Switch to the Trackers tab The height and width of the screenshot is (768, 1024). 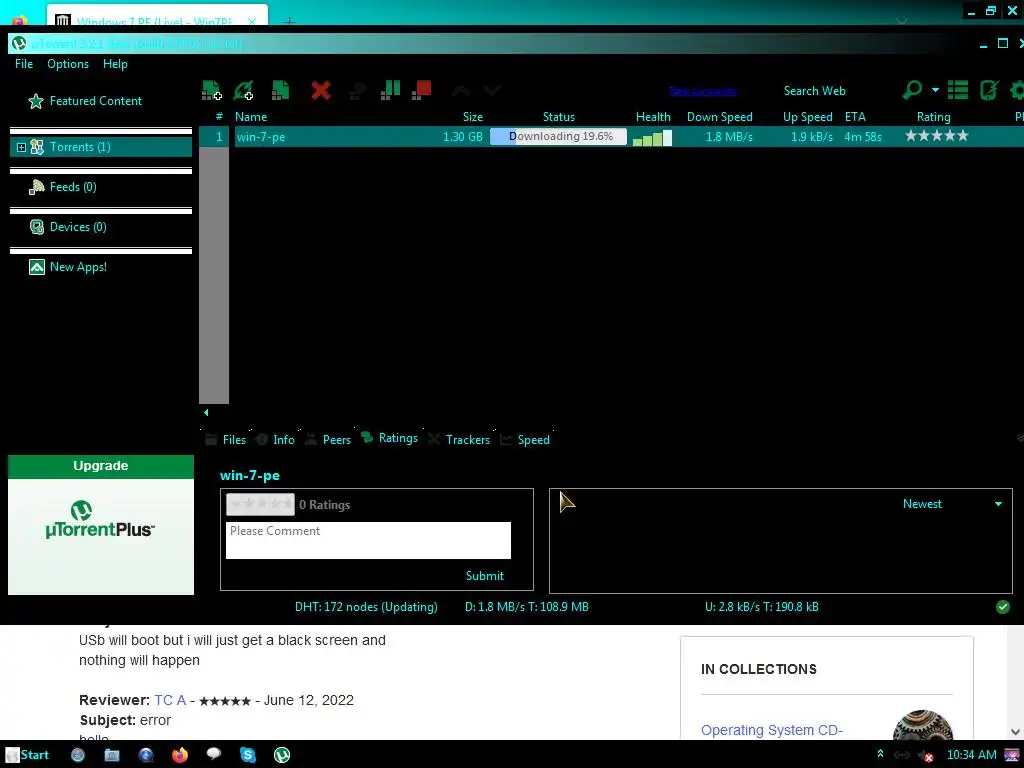458,440
